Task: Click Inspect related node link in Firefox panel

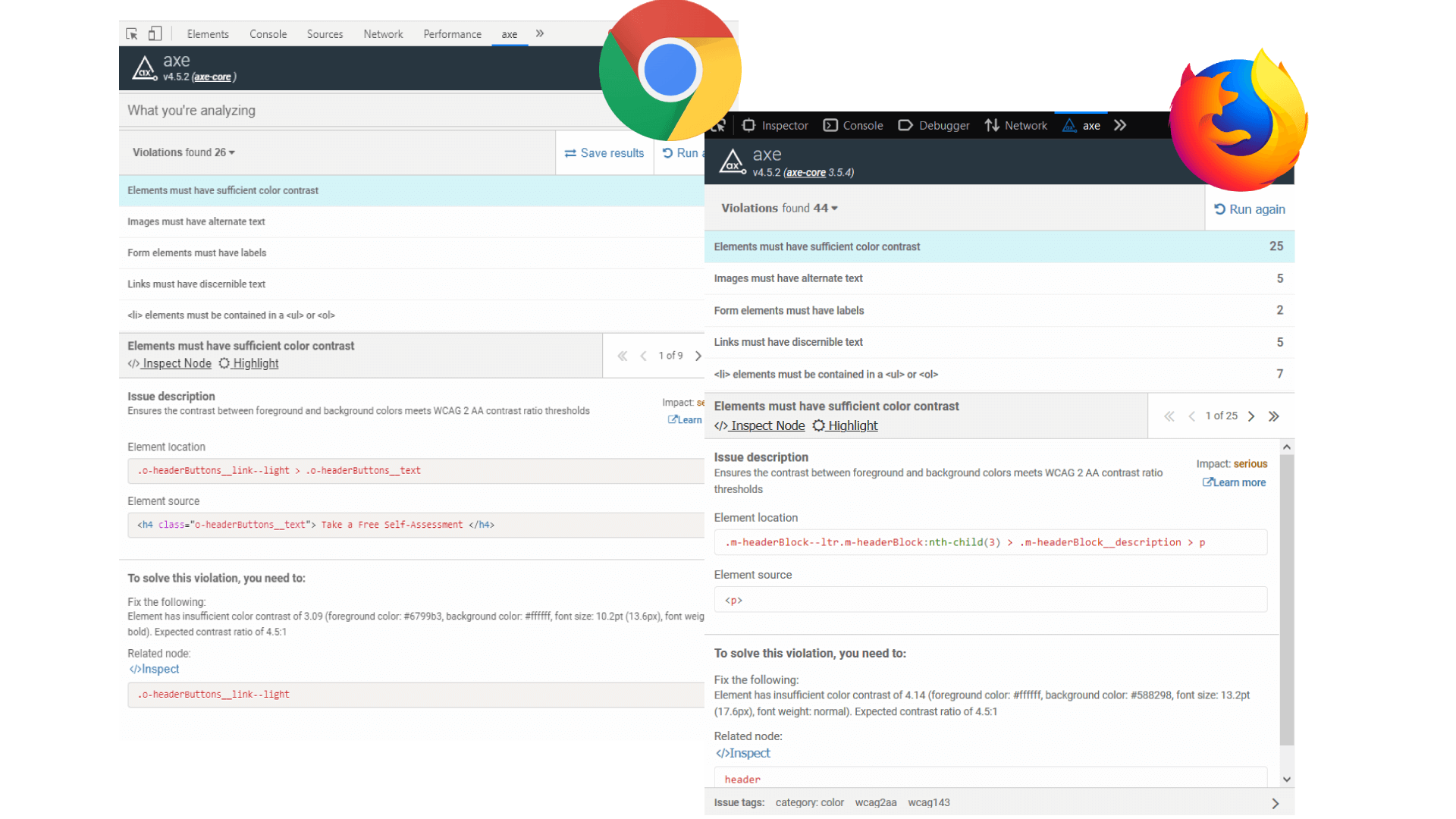Action: pos(743,753)
